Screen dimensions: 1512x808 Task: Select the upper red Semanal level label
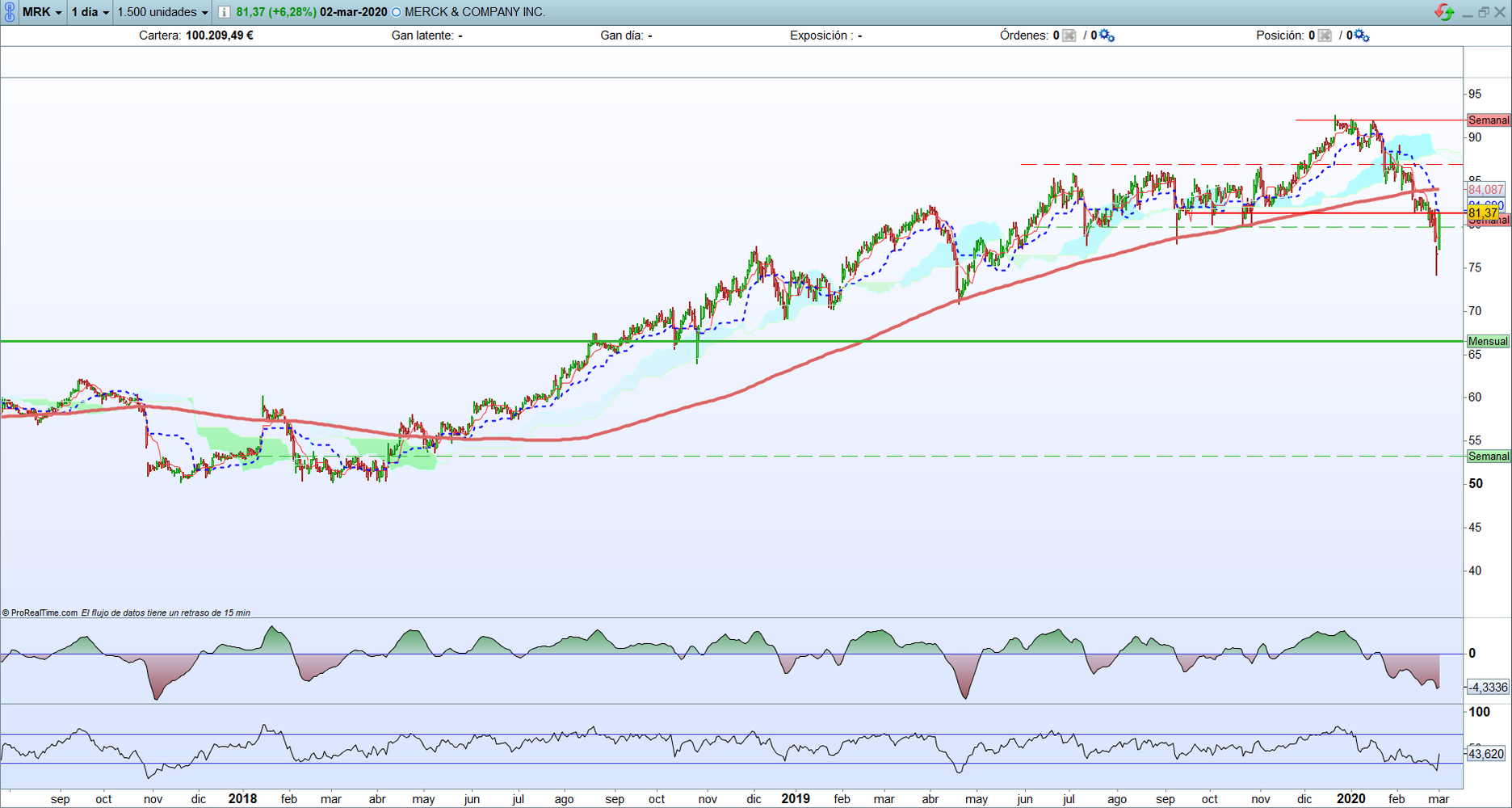pyautogui.click(x=1488, y=120)
